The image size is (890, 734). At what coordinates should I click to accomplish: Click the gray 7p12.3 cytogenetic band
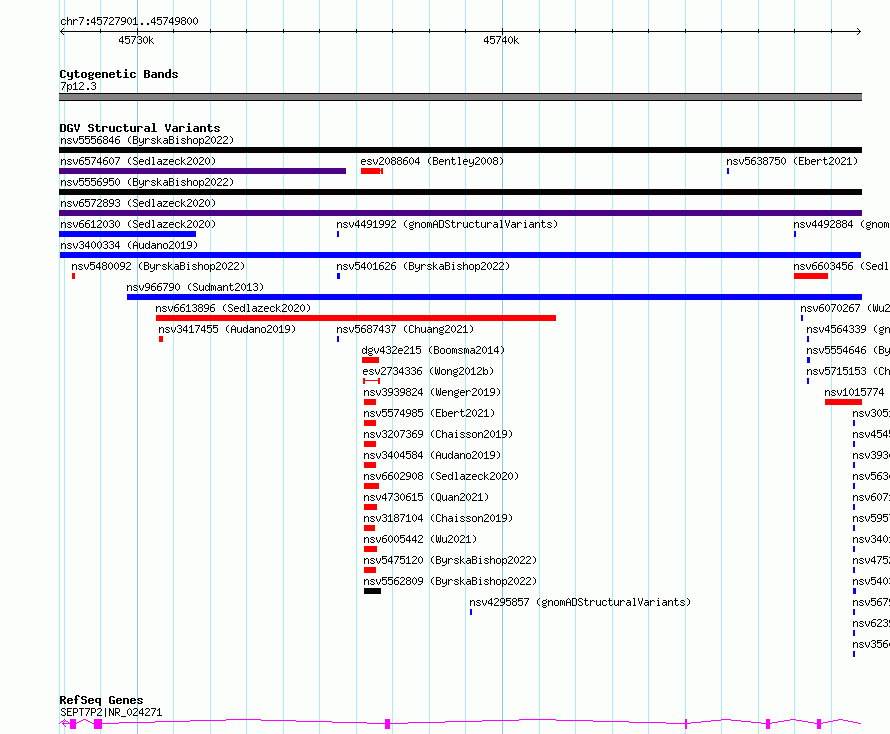460,97
